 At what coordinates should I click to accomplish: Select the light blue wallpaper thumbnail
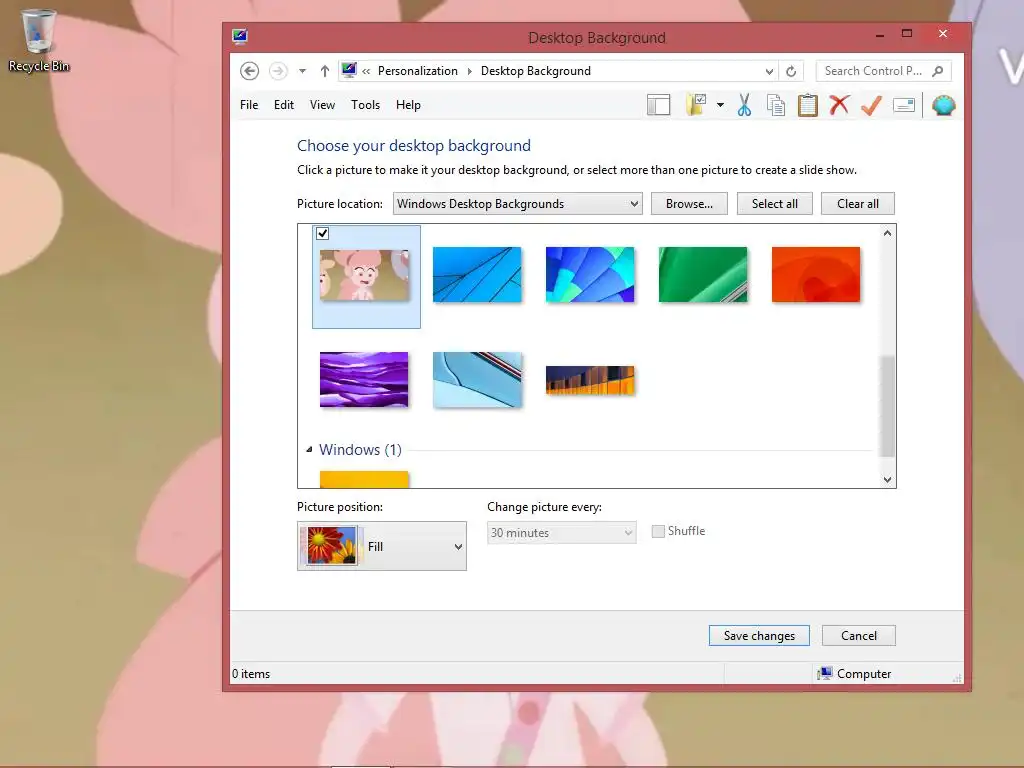click(477, 379)
